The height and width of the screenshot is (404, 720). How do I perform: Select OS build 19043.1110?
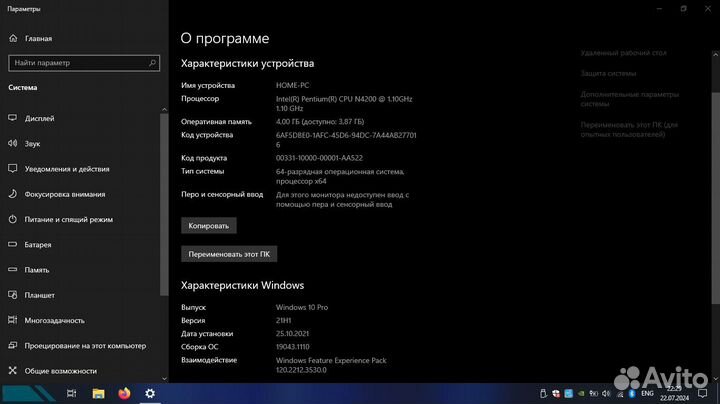tap(292, 347)
